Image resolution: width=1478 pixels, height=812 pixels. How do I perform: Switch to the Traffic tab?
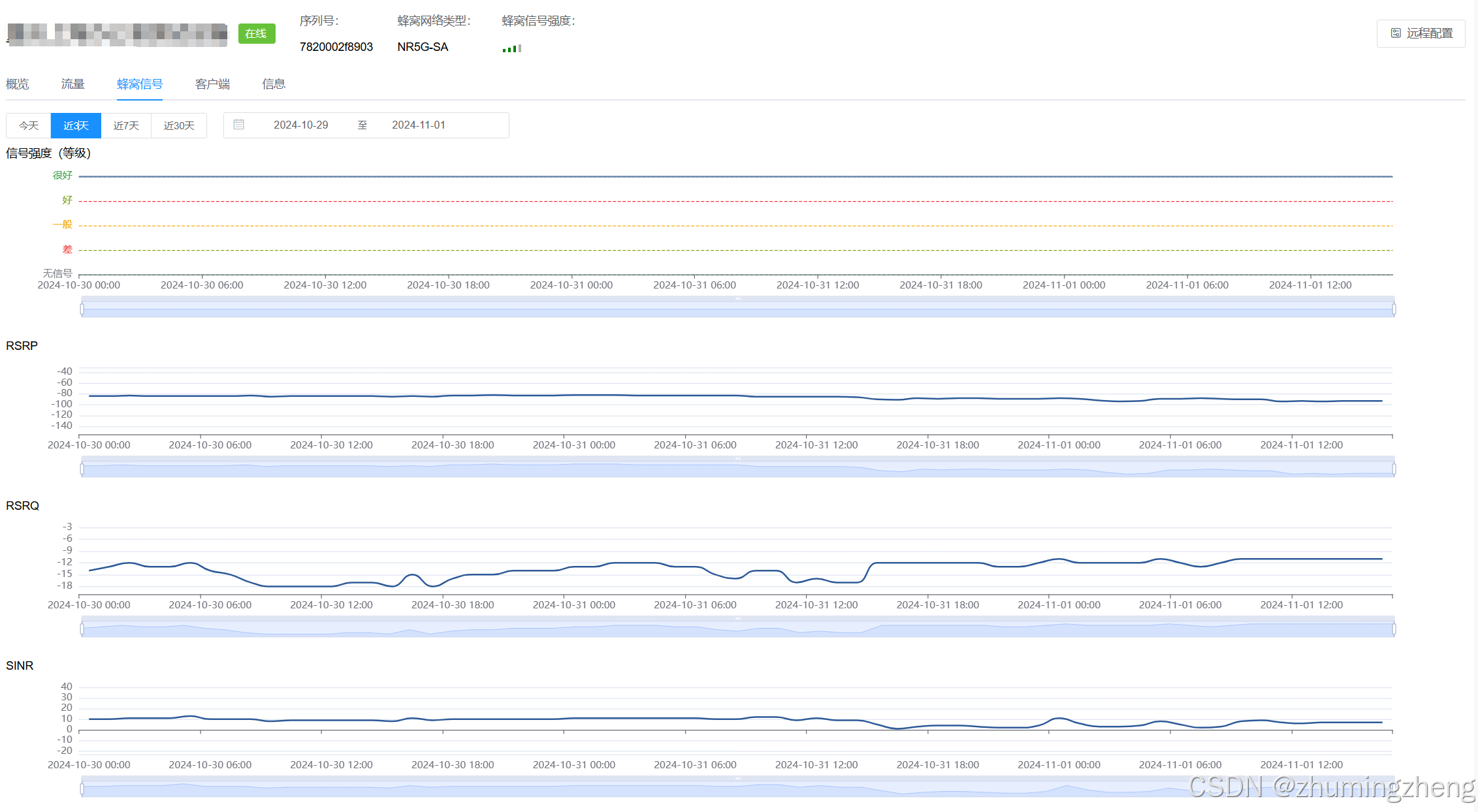72,84
